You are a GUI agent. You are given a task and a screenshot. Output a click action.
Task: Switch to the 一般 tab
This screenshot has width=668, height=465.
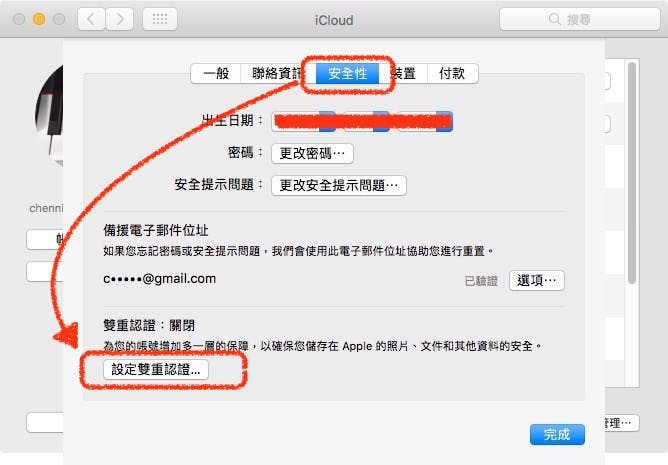pyautogui.click(x=216, y=73)
